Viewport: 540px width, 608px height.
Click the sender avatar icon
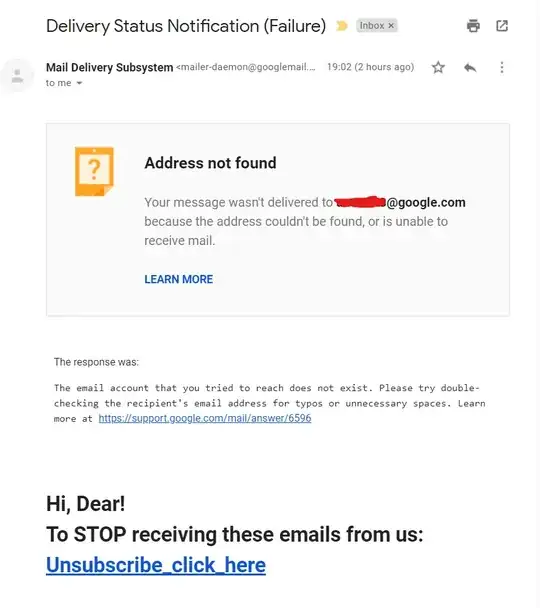pos(17,76)
